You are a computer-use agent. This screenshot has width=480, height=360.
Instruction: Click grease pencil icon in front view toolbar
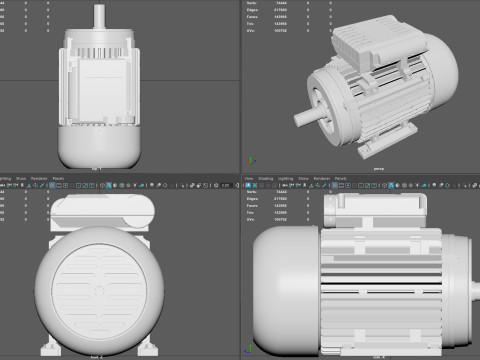[x=42, y=185]
